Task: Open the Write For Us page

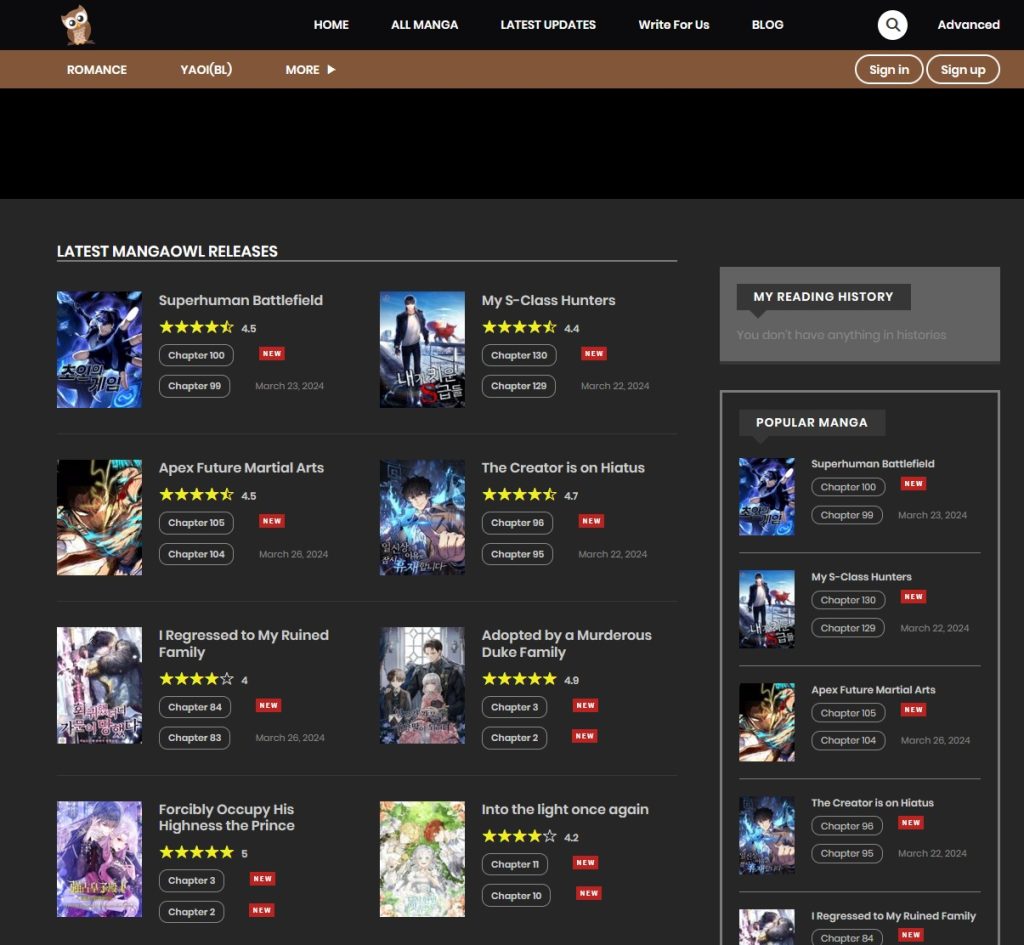Action: pos(673,25)
